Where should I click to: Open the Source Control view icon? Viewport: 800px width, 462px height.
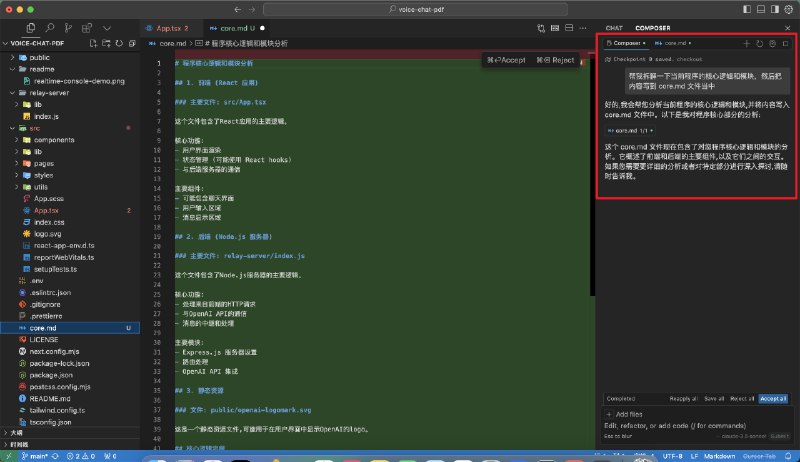pyautogui.click(x=68, y=28)
